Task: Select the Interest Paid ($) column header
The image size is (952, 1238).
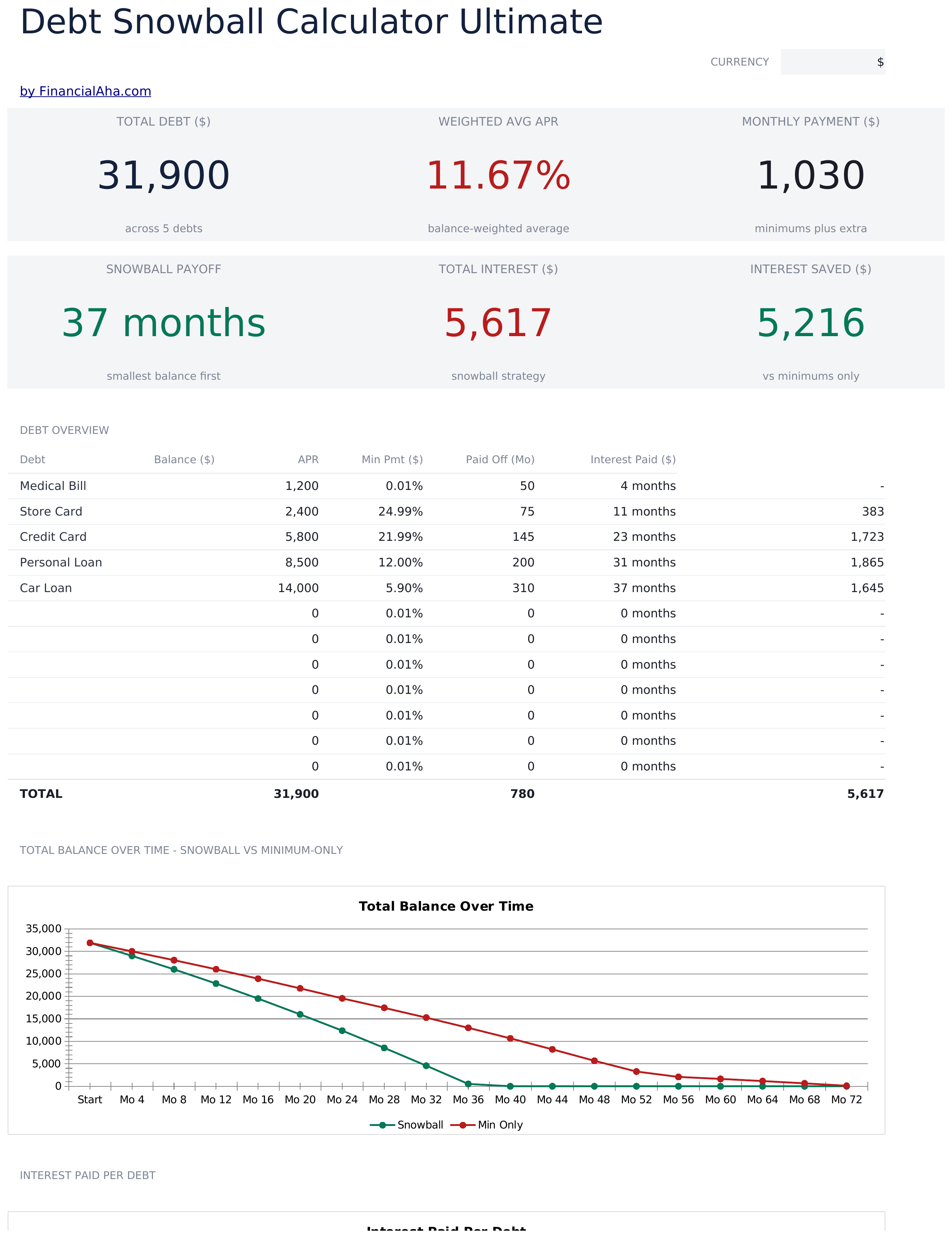Action: [x=633, y=460]
